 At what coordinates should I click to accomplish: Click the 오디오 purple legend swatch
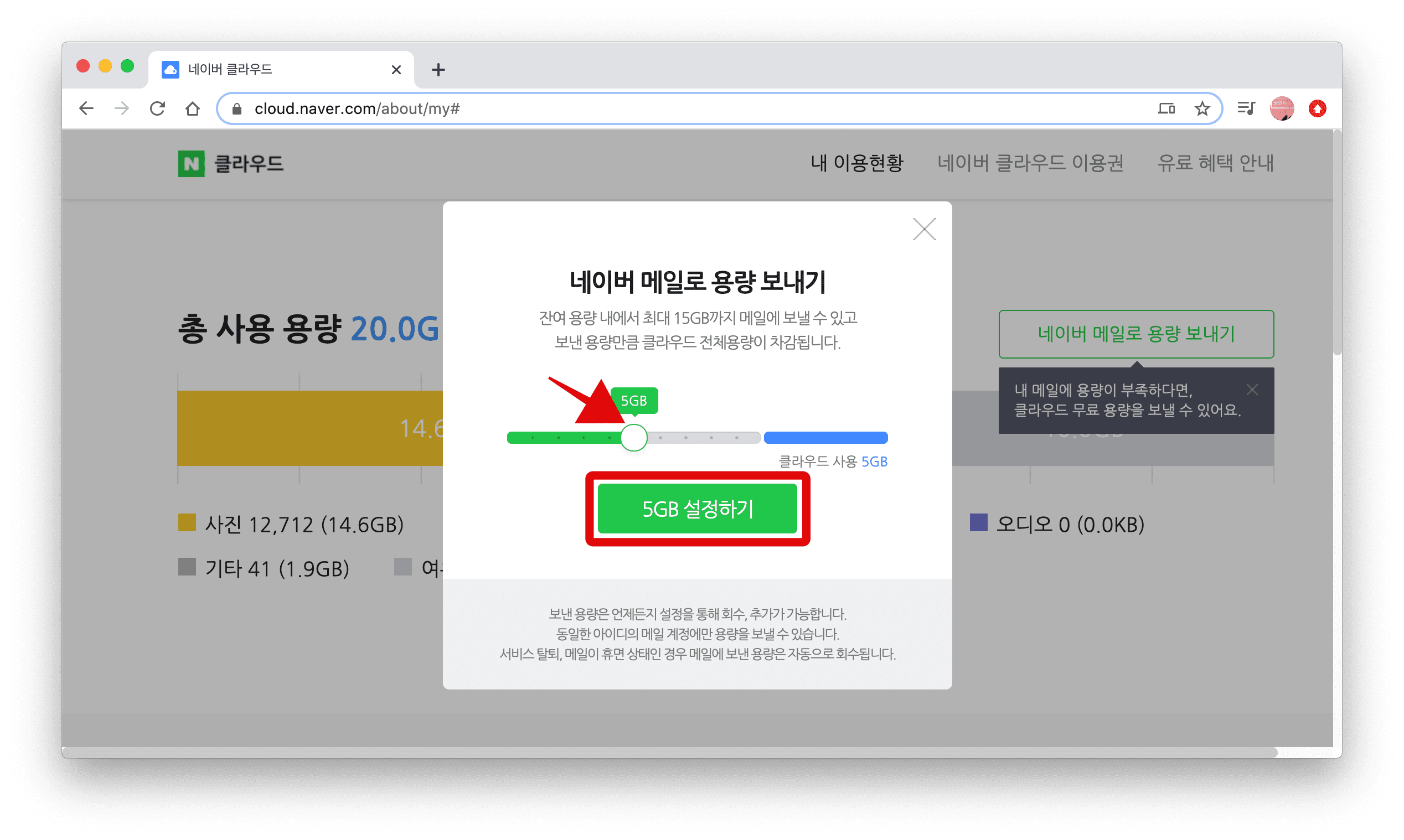click(978, 522)
